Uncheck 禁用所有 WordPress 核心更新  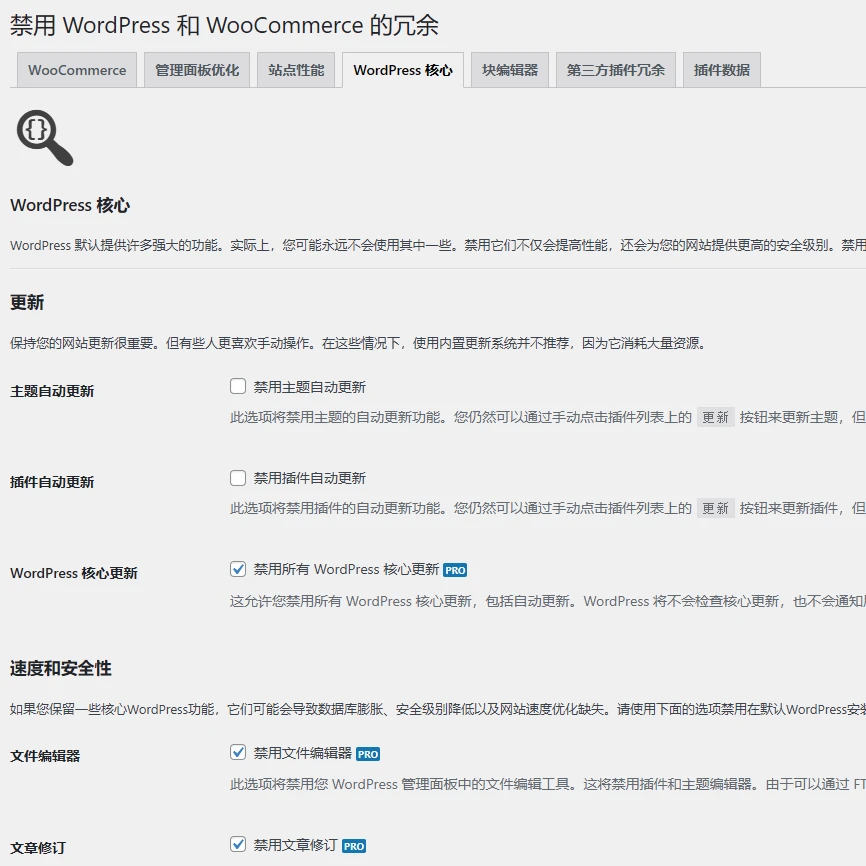pos(237,568)
